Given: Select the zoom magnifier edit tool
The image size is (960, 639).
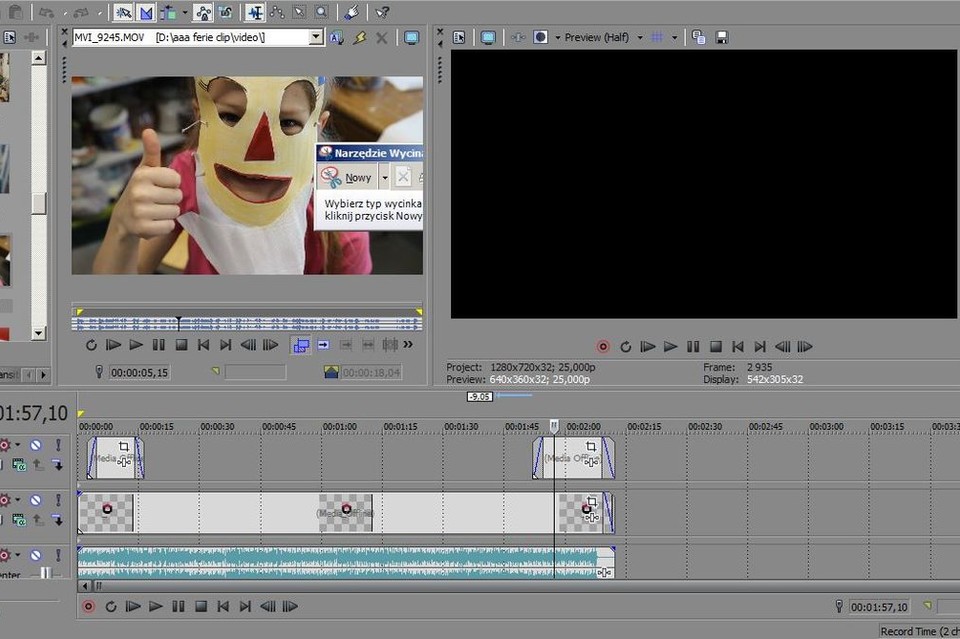Looking at the screenshot, I should (321, 12).
